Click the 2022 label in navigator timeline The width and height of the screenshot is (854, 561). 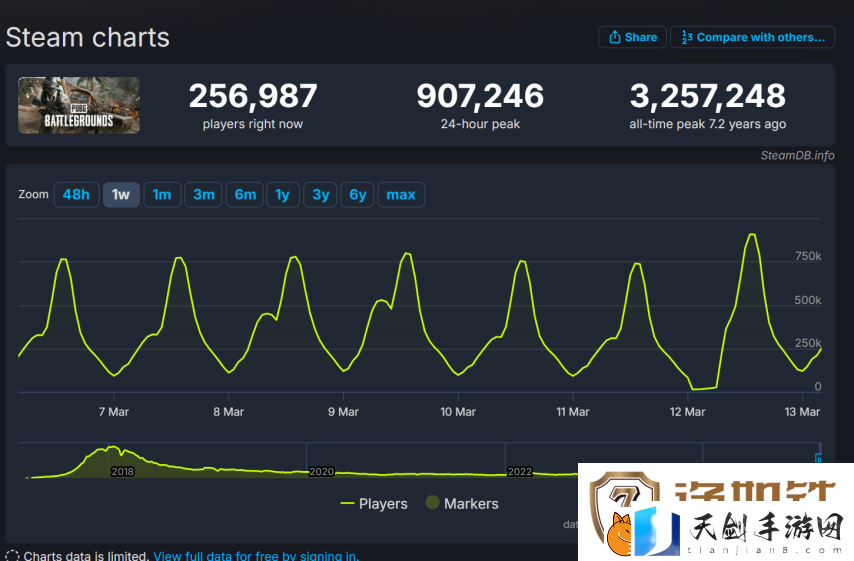pyautogui.click(x=520, y=472)
